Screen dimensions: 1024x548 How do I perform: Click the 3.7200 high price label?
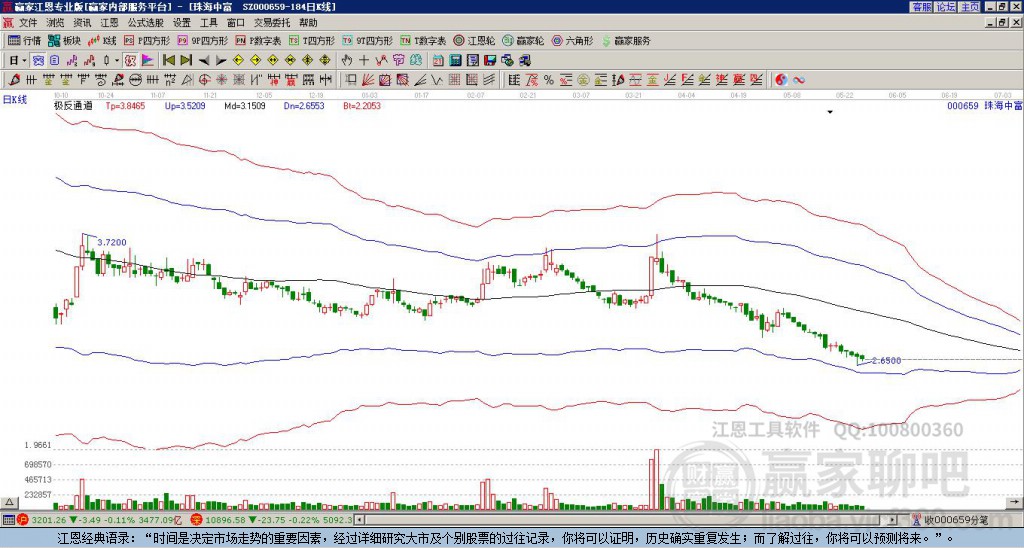tap(112, 242)
